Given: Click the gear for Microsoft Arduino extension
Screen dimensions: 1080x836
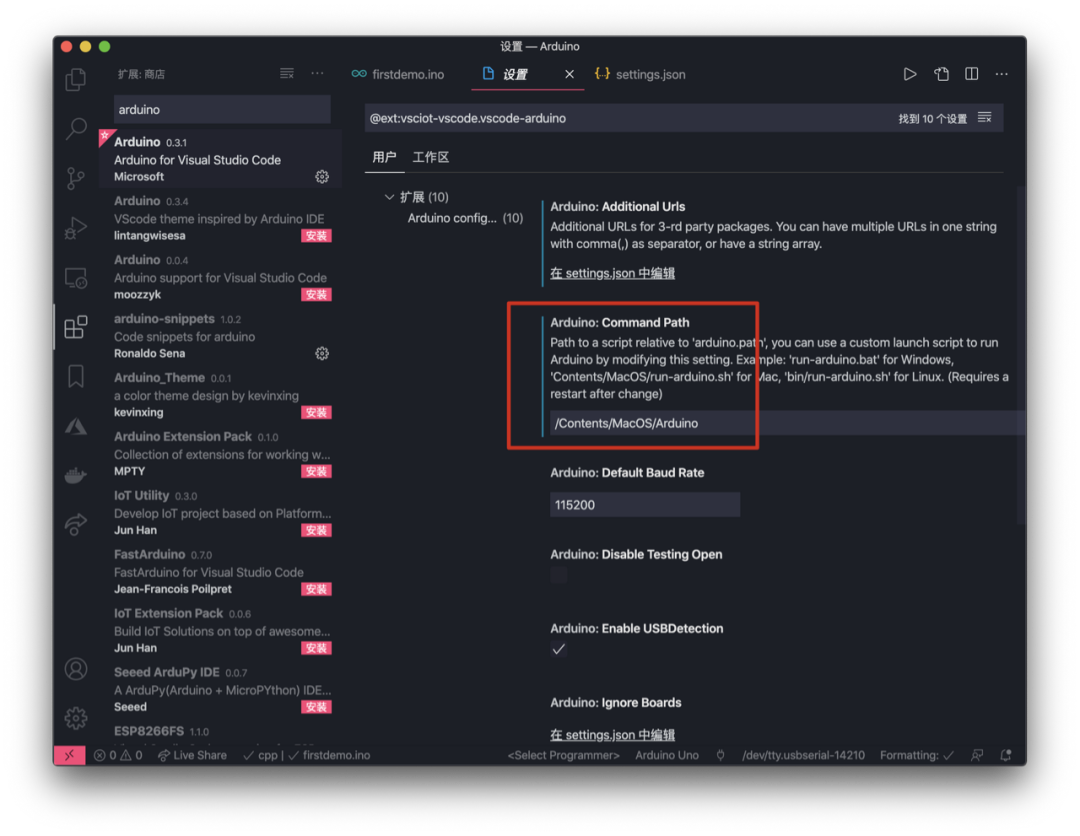Looking at the screenshot, I should coord(322,177).
